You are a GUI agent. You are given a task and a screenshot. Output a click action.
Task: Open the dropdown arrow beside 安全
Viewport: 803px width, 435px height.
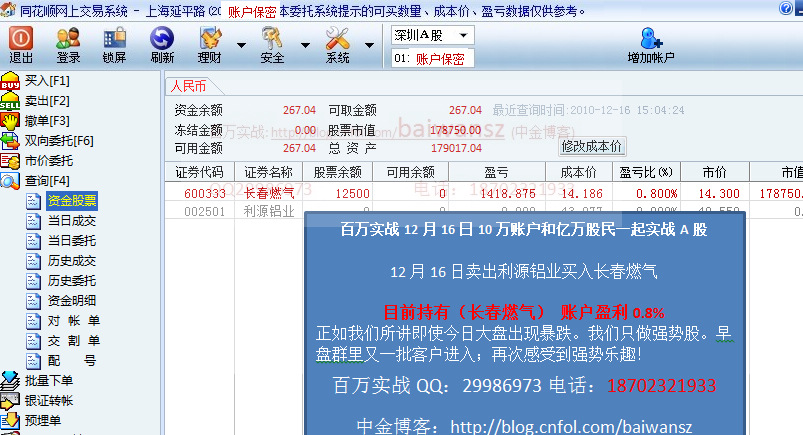pyautogui.click(x=304, y=45)
